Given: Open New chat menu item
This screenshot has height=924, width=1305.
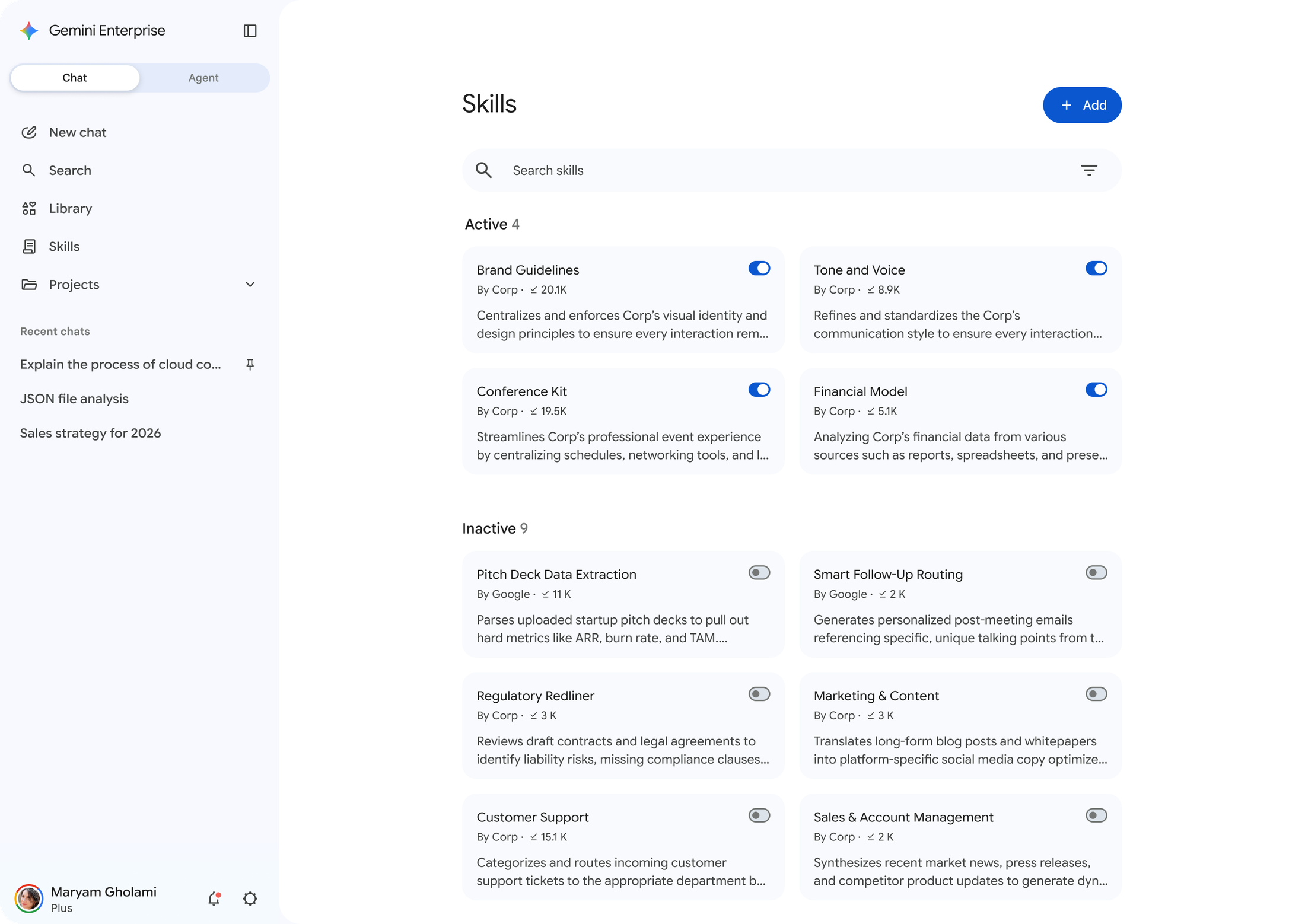Looking at the screenshot, I should (x=139, y=132).
